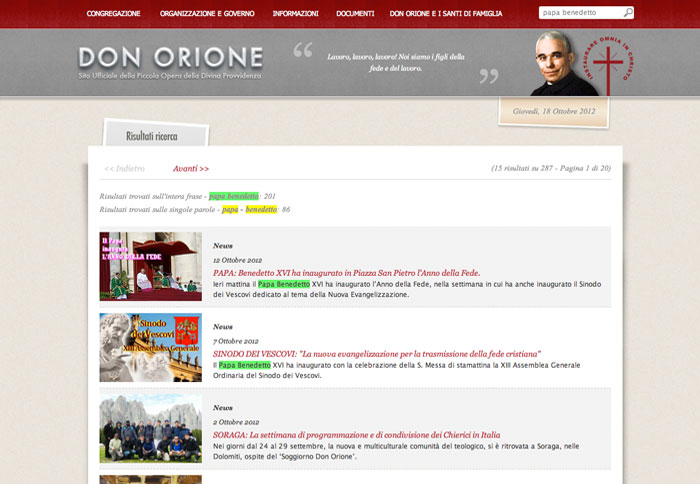The width and height of the screenshot is (700, 484).
Task: Click highlighted 'papa benedetto' phrase in summary
Action: click(233, 196)
